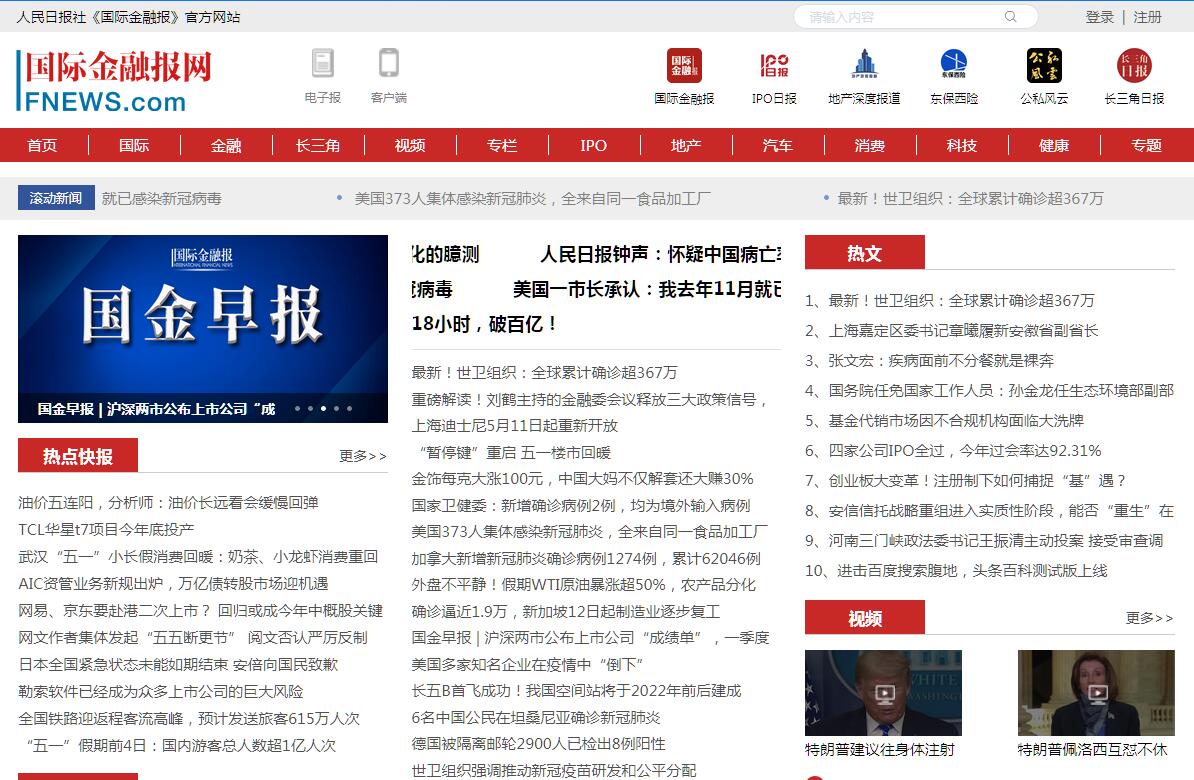Click the 登录 login link
Image resolution: width=1194 pixels, height=780 pixels.
click(x=1099, y=17)
